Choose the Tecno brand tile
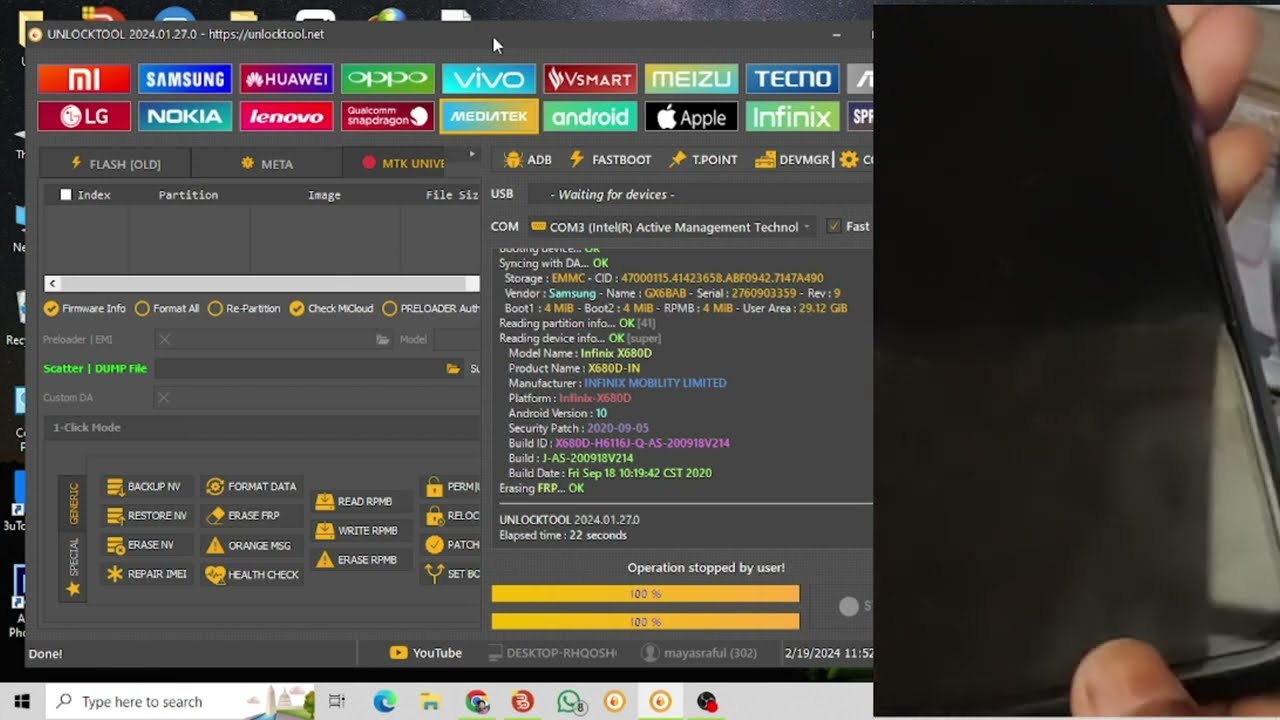The width and height of the screenshot is (1280, 720). pos(793,79)
